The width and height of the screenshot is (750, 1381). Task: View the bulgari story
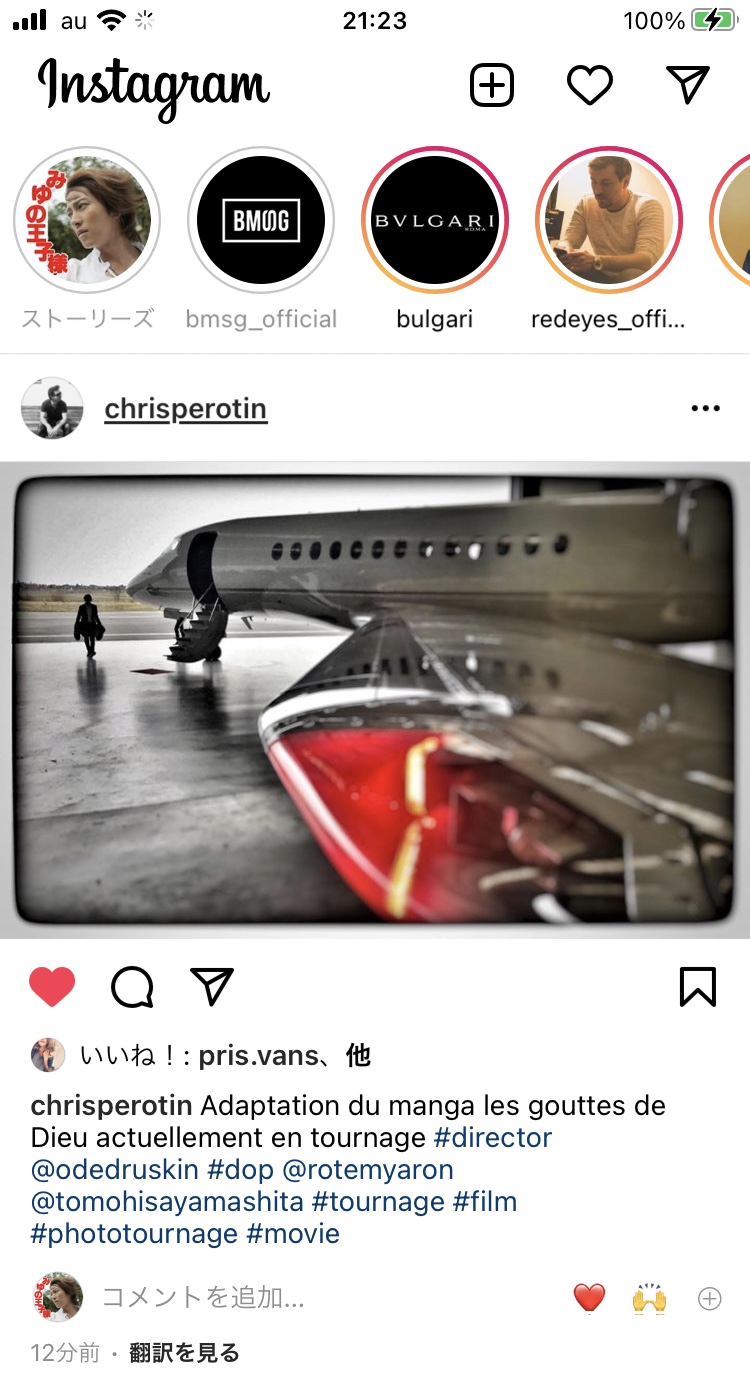pos(435,220)
